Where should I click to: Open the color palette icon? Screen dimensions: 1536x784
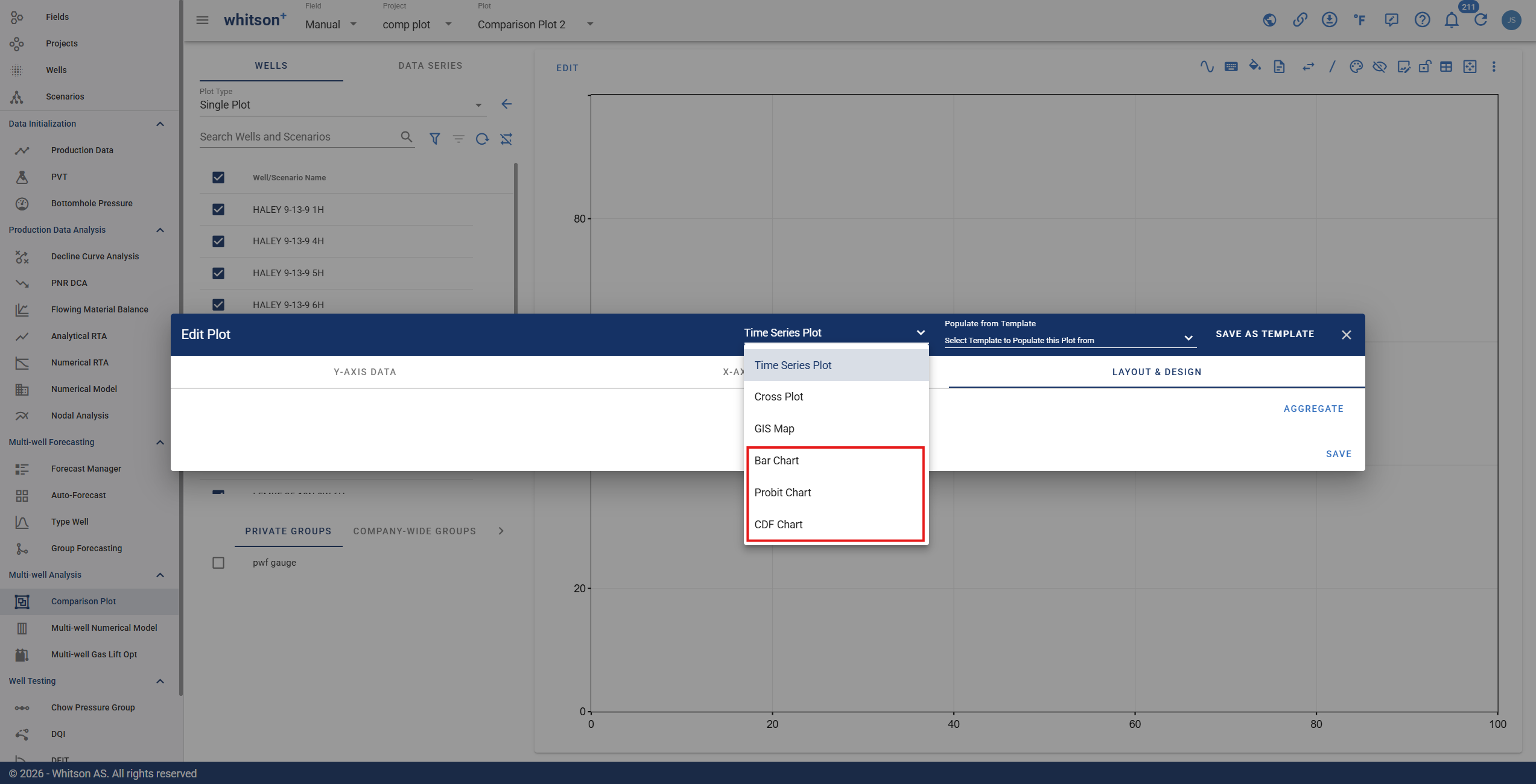click(1356, 66)
